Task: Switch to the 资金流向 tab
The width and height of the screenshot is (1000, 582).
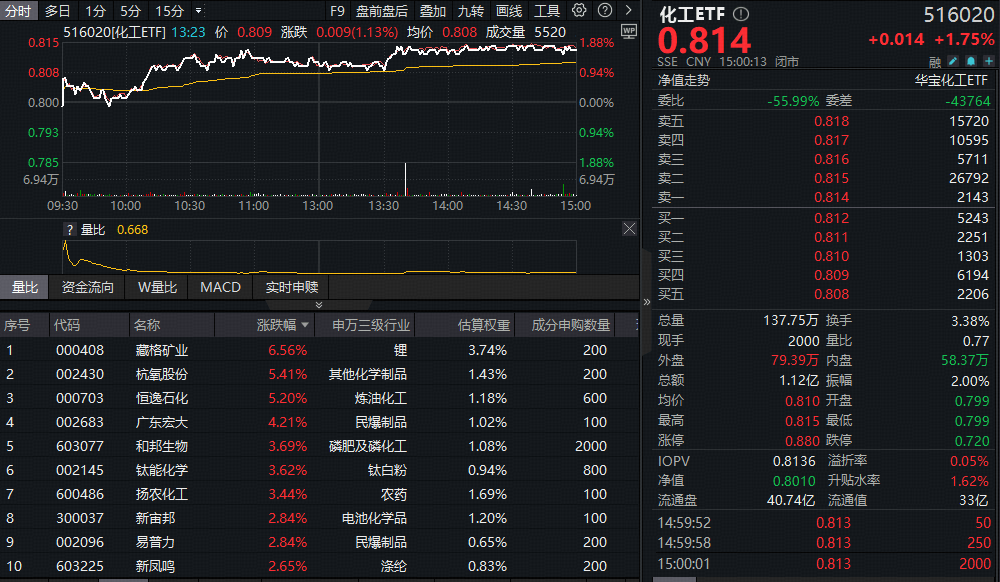Action: 88,287
